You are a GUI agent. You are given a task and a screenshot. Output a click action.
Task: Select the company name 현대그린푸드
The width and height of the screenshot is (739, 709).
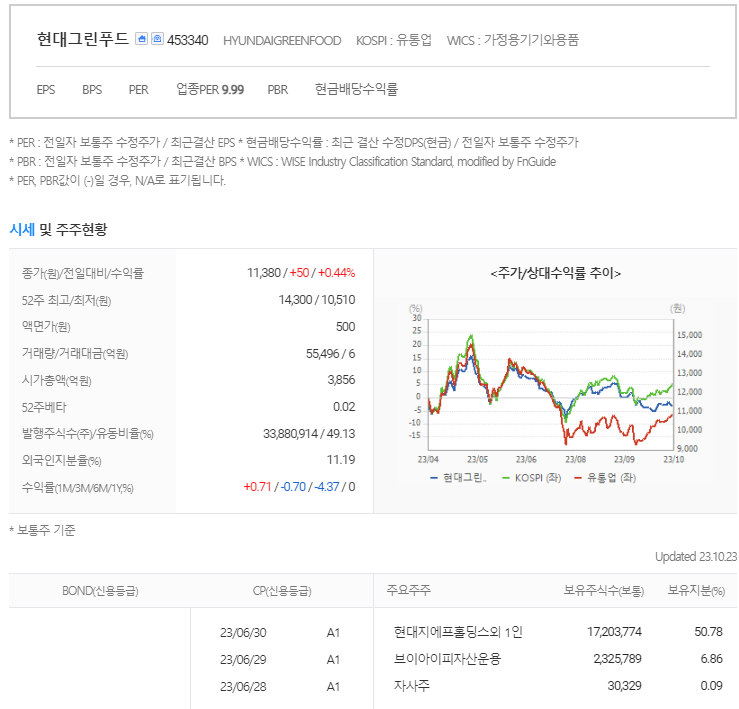[x=82, y=39]
